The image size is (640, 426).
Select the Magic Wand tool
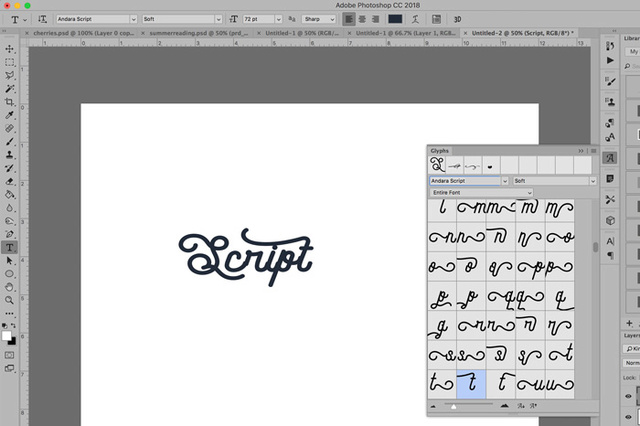9,89
